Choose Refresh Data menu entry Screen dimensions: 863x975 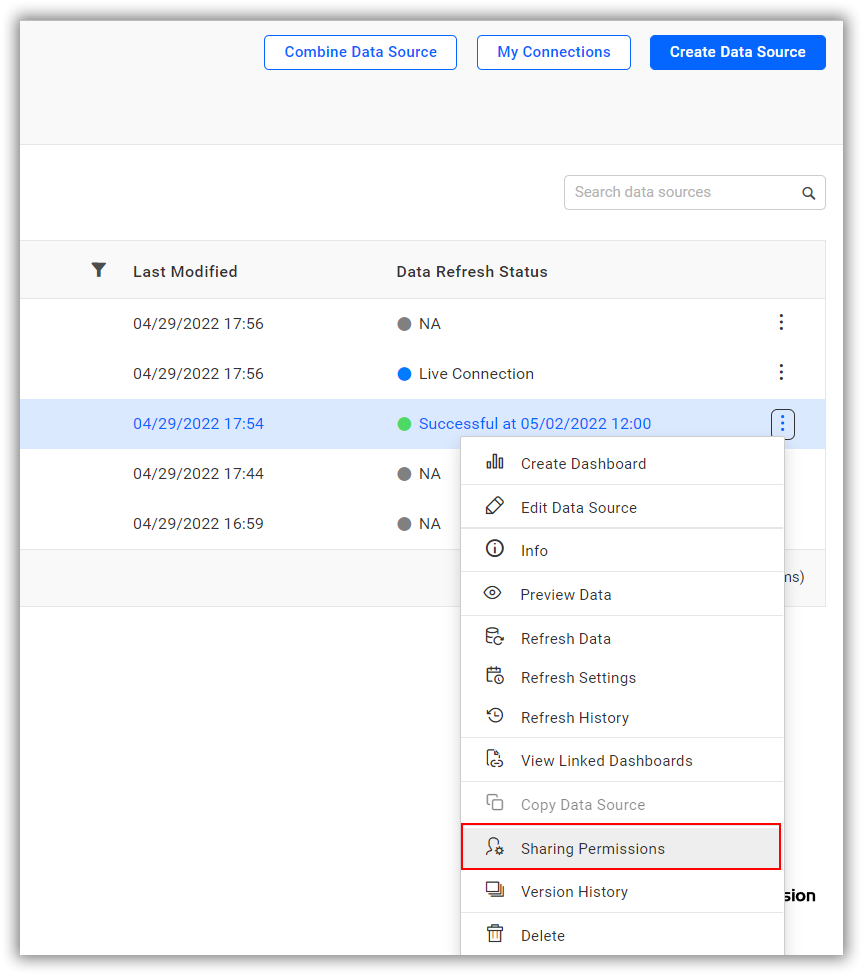click(x=622, y=639)
